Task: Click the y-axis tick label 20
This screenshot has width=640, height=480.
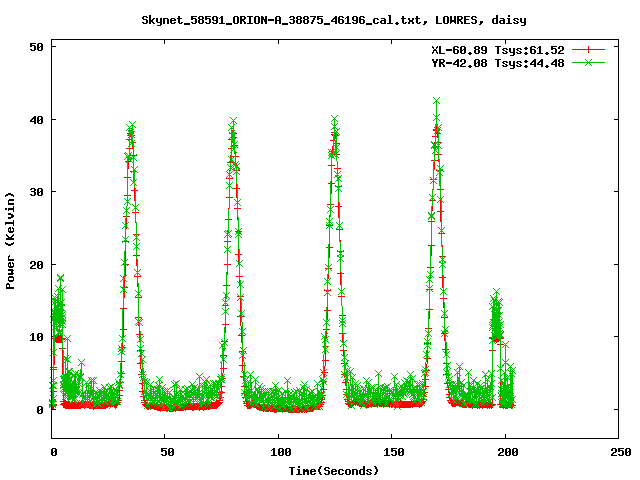Action: point(36,264)
